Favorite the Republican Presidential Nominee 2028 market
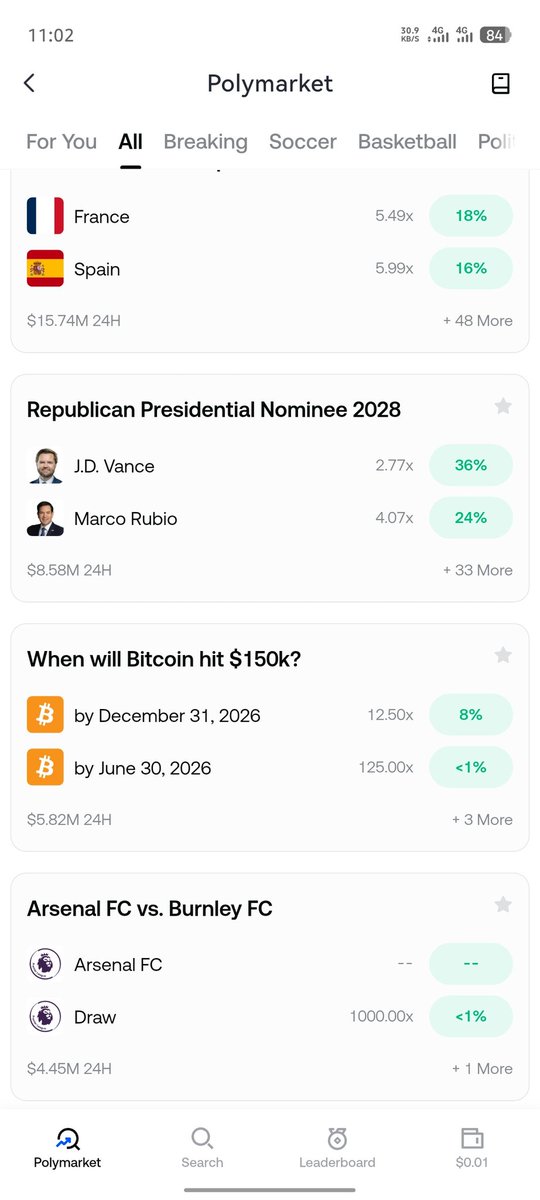Image resolution: width=540 pixels, height=1200 pixels. coord(503,406)
